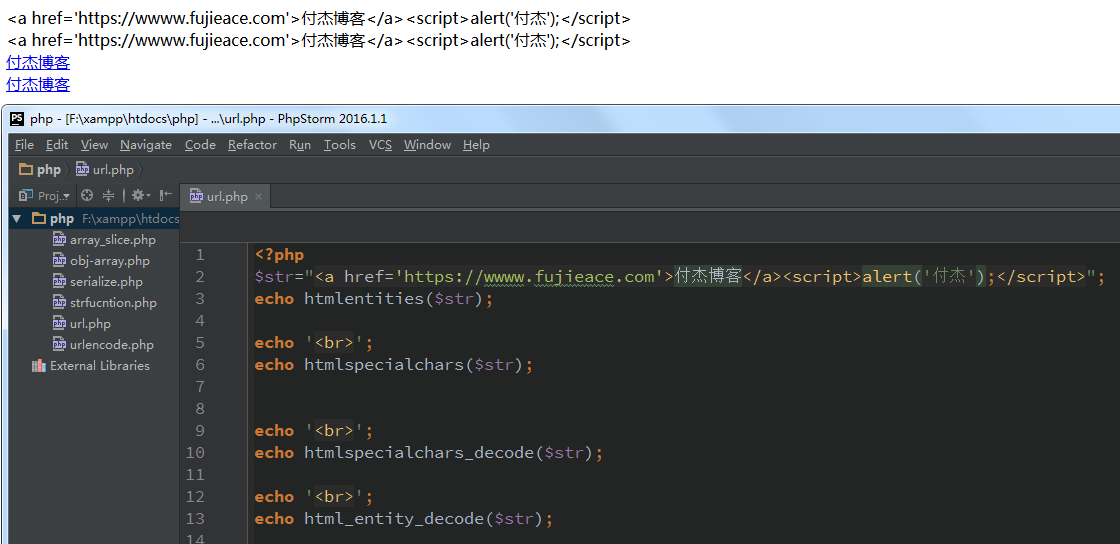Click the PhpStorm PS logo in title bar
This screenshot has width=1120, height=544.
pos(17,119)
